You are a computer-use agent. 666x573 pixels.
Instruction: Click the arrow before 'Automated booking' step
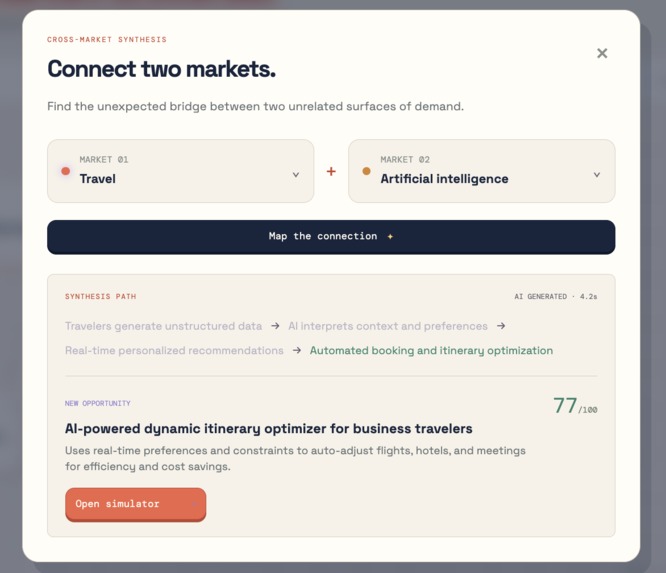tap(297, 350)
